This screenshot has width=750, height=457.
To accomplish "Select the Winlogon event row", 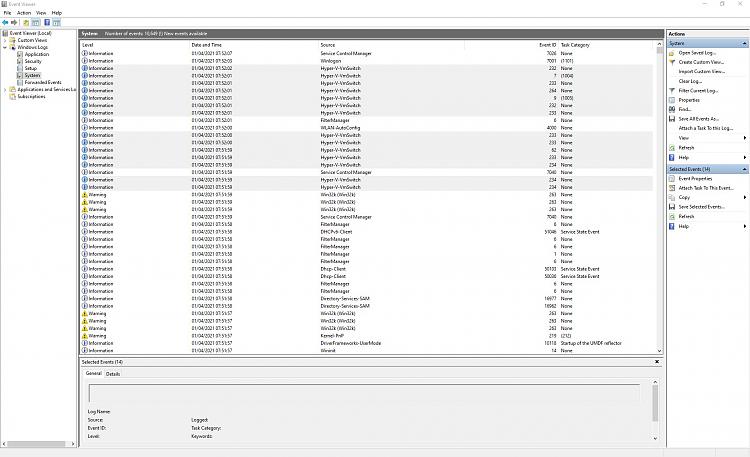I will (367, 61).
